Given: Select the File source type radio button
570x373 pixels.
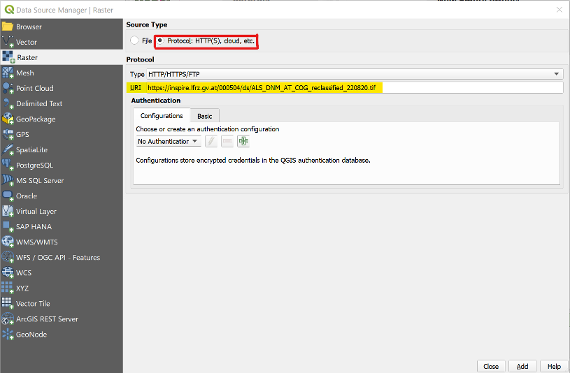Looking at the screenshot, I should [x=135, y=40].
